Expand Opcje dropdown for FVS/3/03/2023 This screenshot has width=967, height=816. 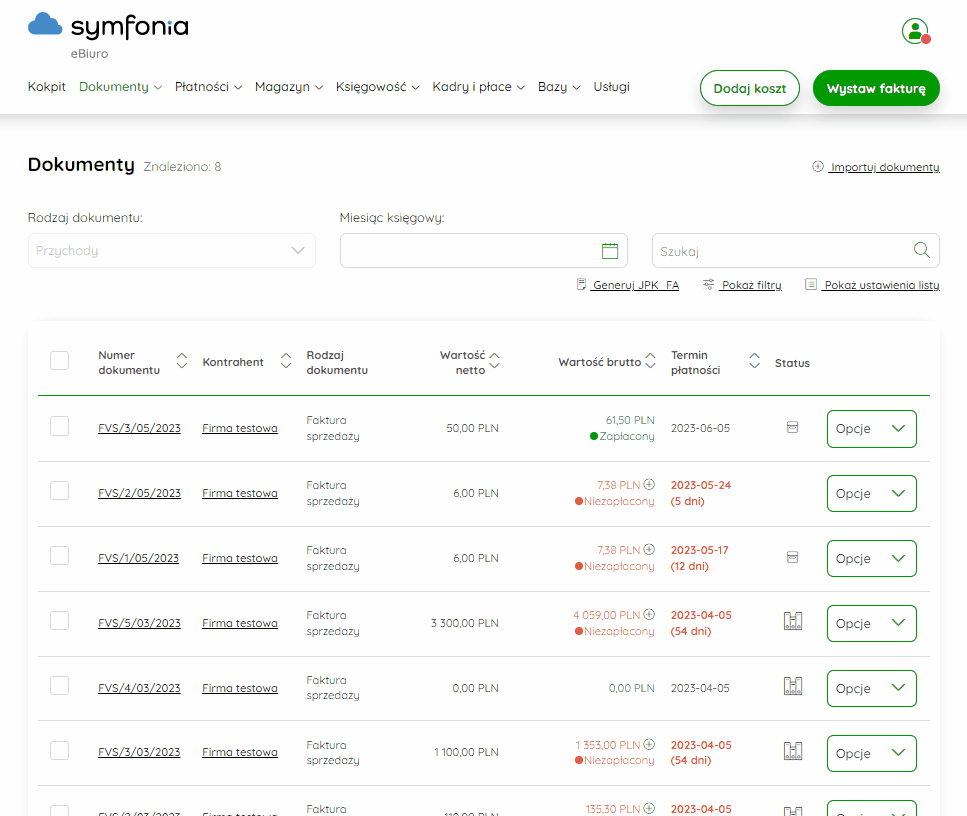pos(871,753)
